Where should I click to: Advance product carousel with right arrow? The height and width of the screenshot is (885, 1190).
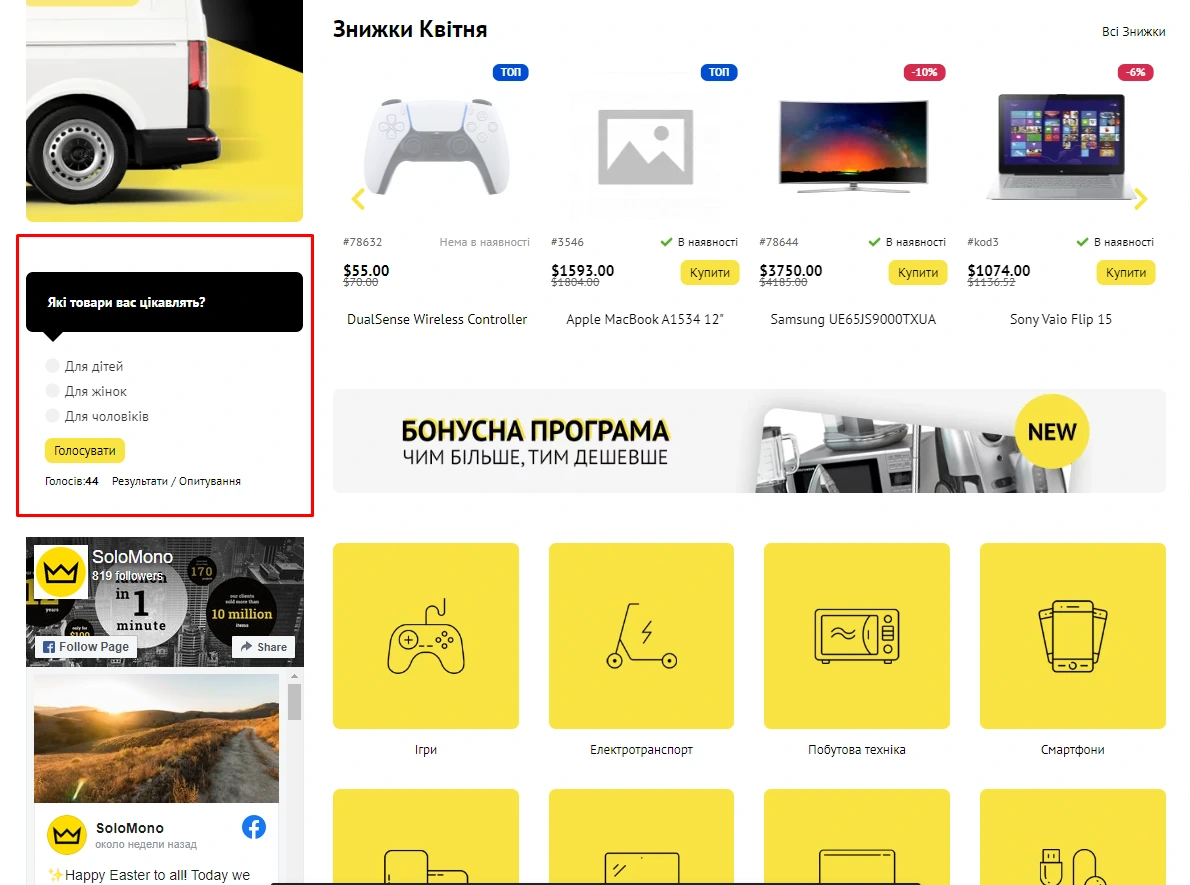tap(1140, 199)
